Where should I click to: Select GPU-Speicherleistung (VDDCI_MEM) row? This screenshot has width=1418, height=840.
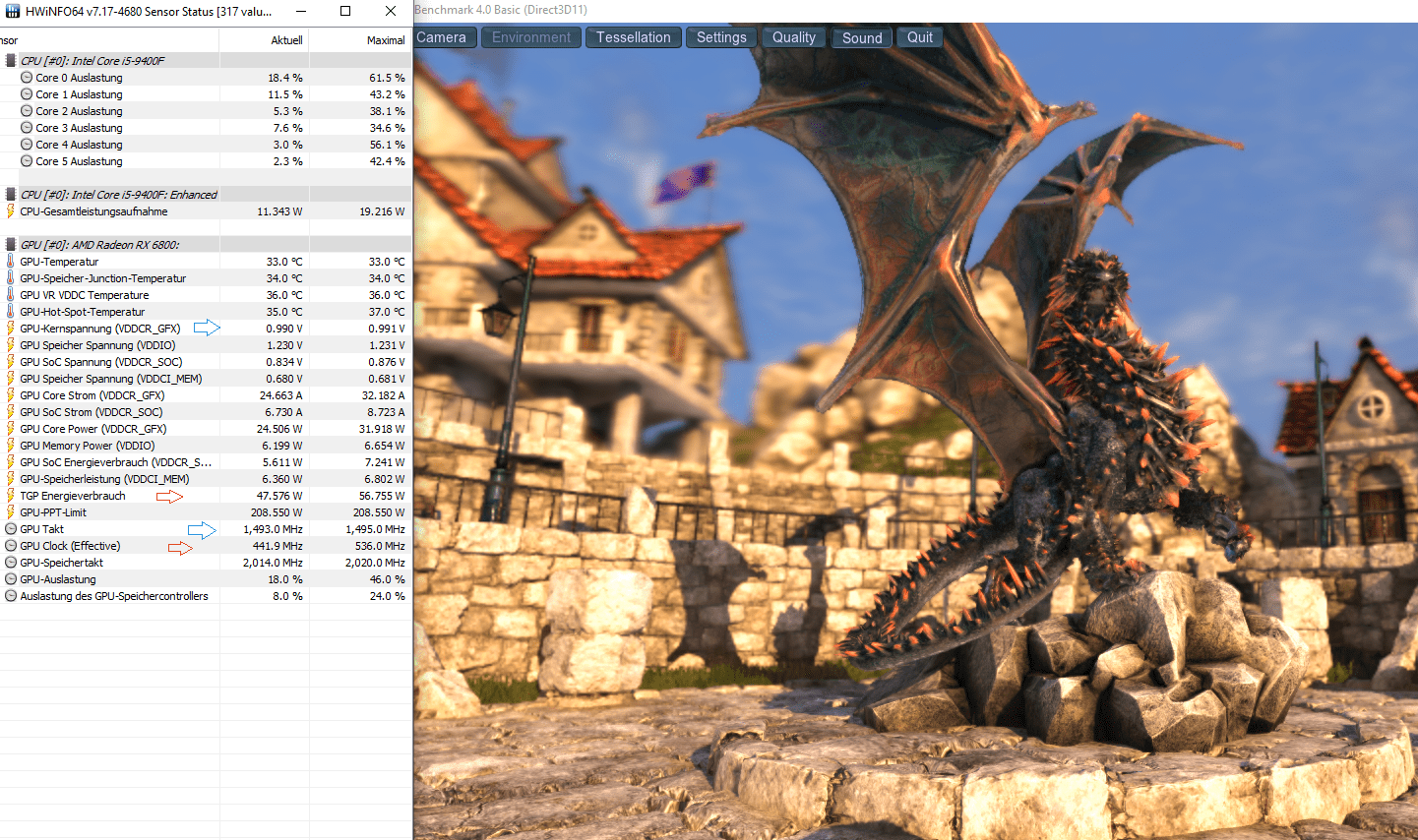(206, 479)
